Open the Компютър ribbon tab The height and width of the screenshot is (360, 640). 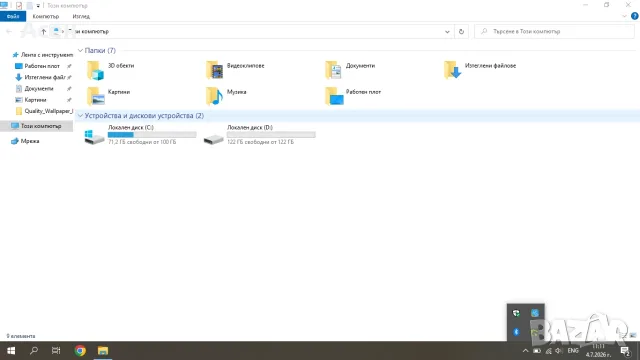click(46, 16)
